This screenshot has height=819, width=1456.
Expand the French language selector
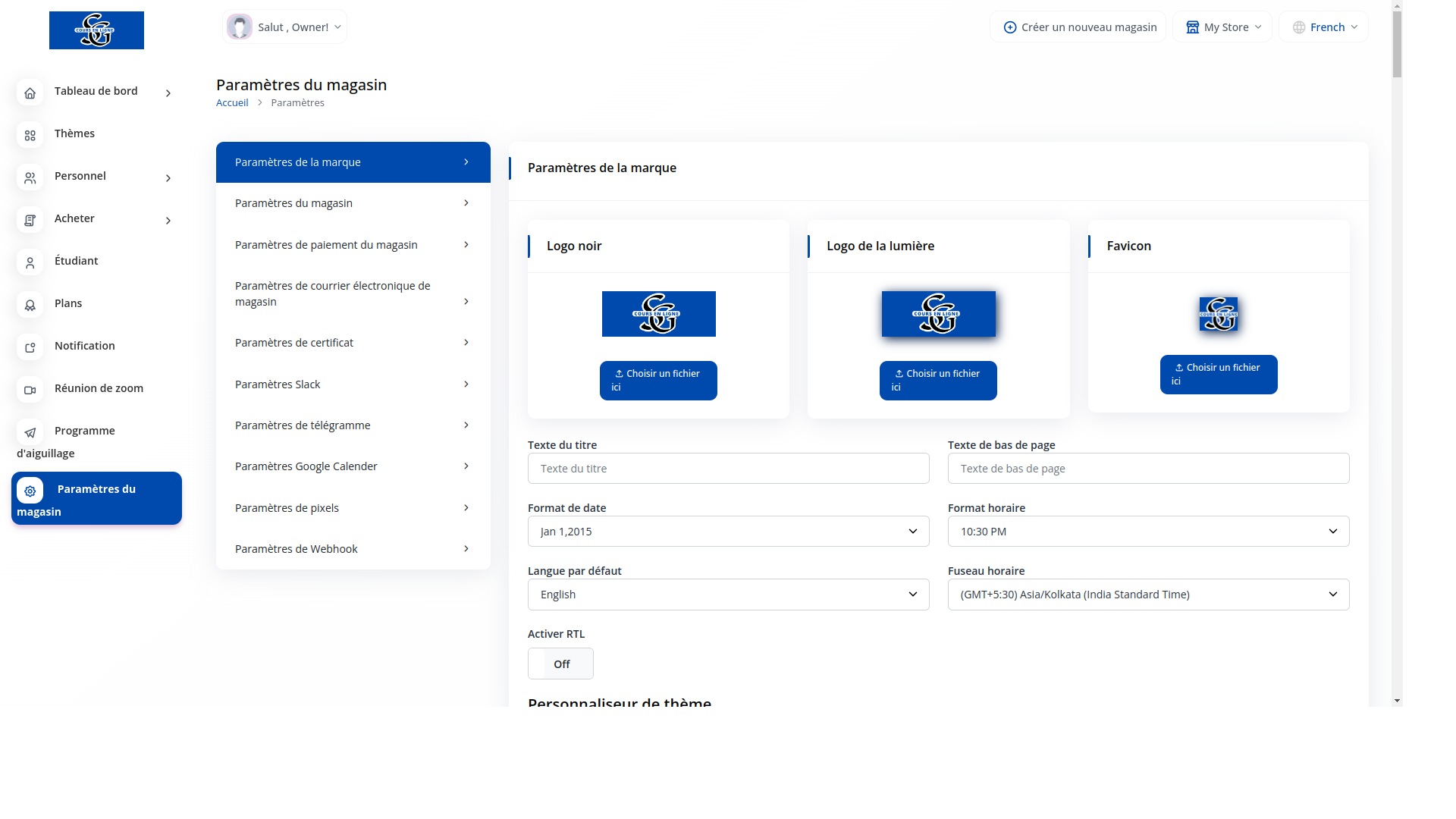pyautogui.click(x=1323, y=27)
